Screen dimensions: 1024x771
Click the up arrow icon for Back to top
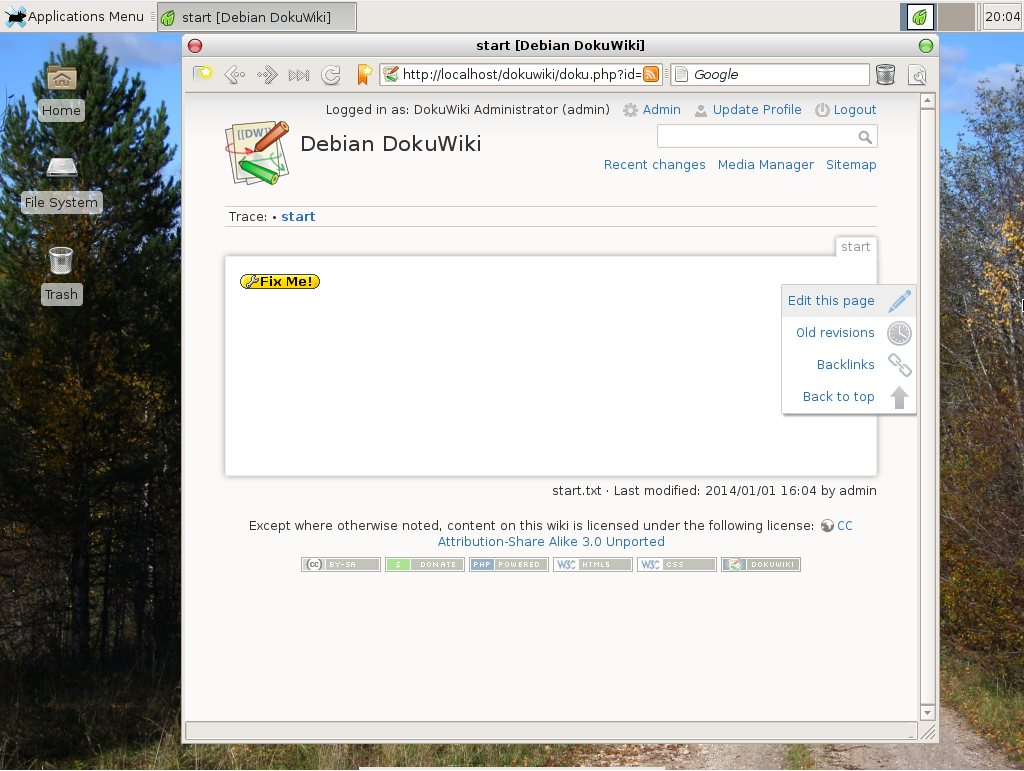pyautogui.click(x=899, y=397)
